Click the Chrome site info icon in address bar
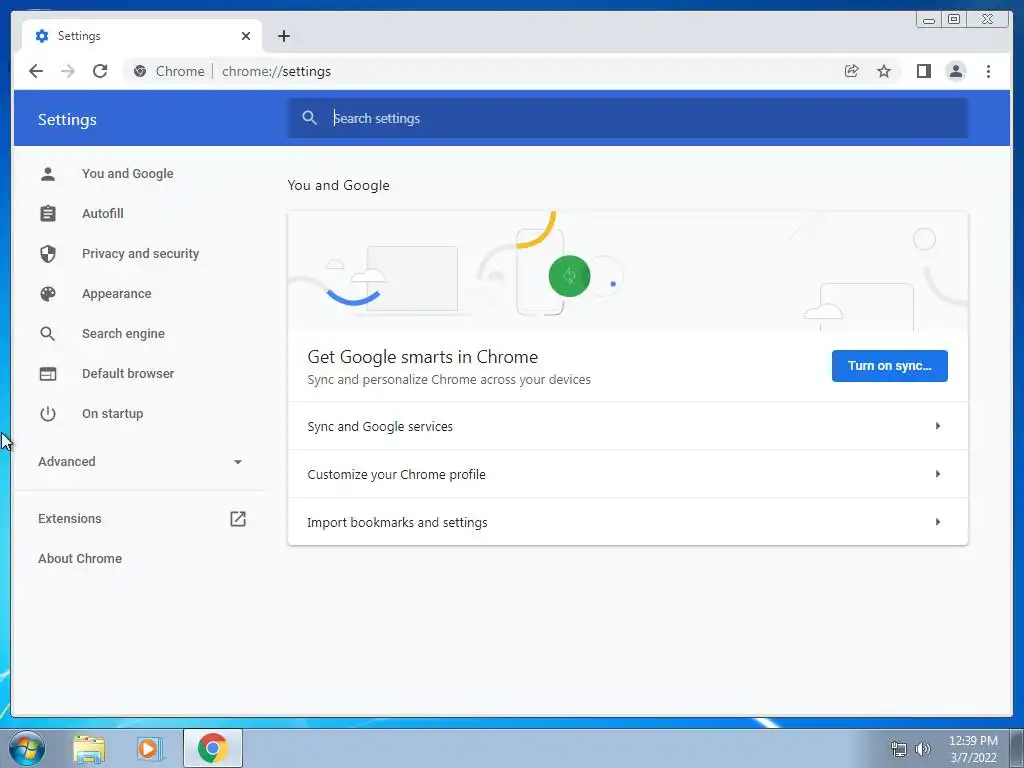Image resolution: width=1024 pixels, height=768 pixels. pos(140,71)
